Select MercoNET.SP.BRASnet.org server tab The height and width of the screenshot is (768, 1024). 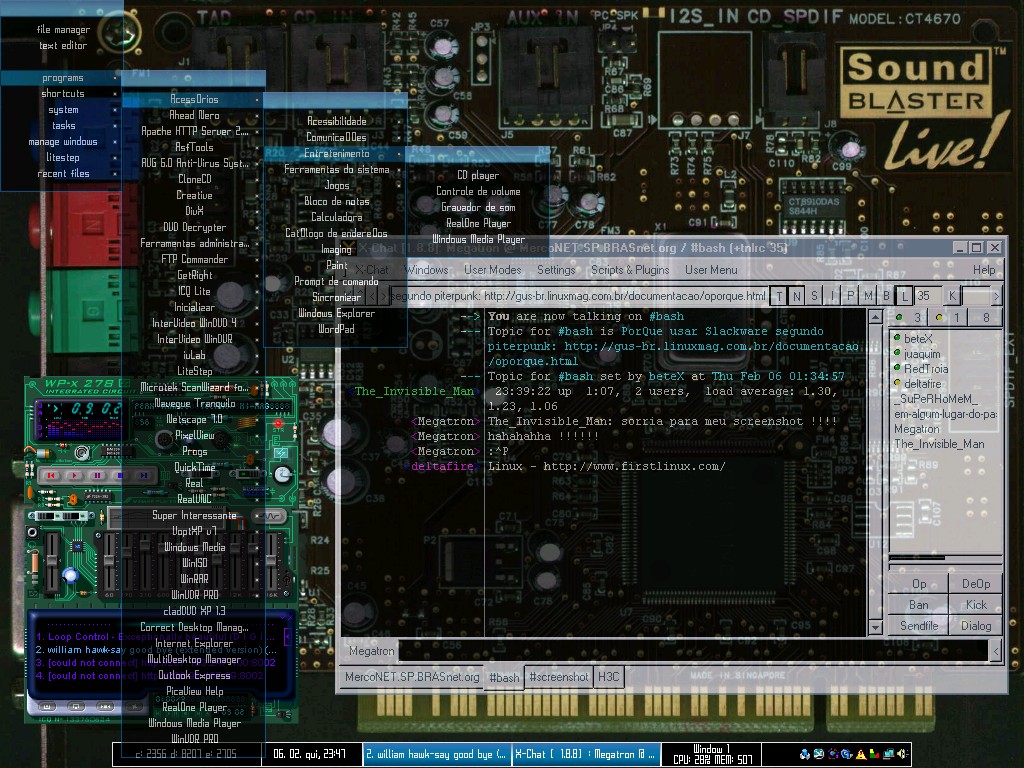coord(412,677)
